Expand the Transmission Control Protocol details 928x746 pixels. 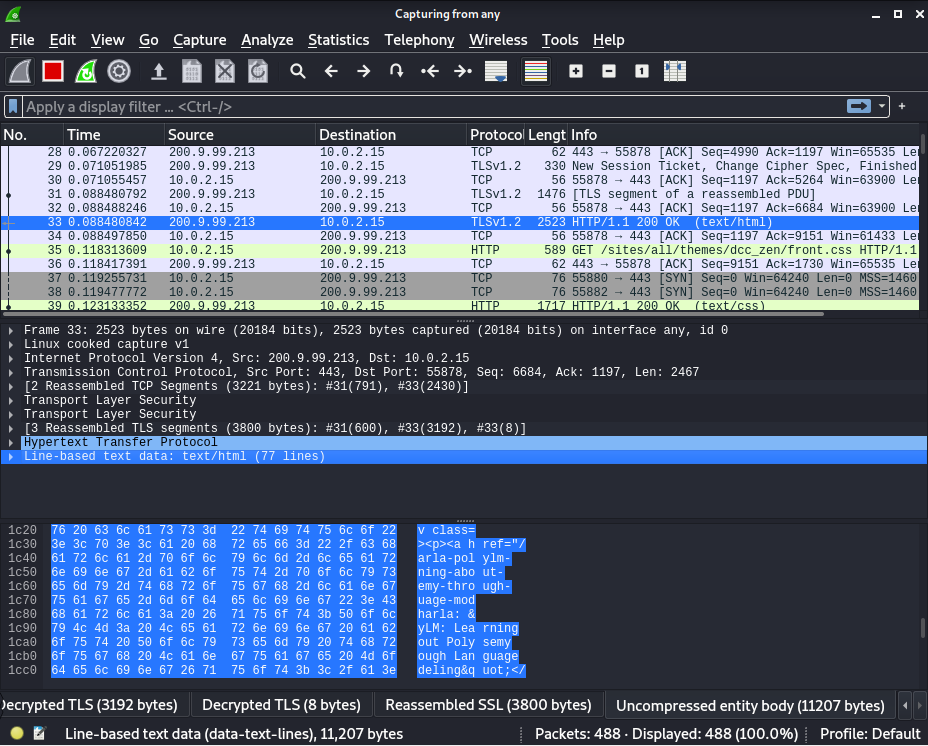click(x=11, y=372)
